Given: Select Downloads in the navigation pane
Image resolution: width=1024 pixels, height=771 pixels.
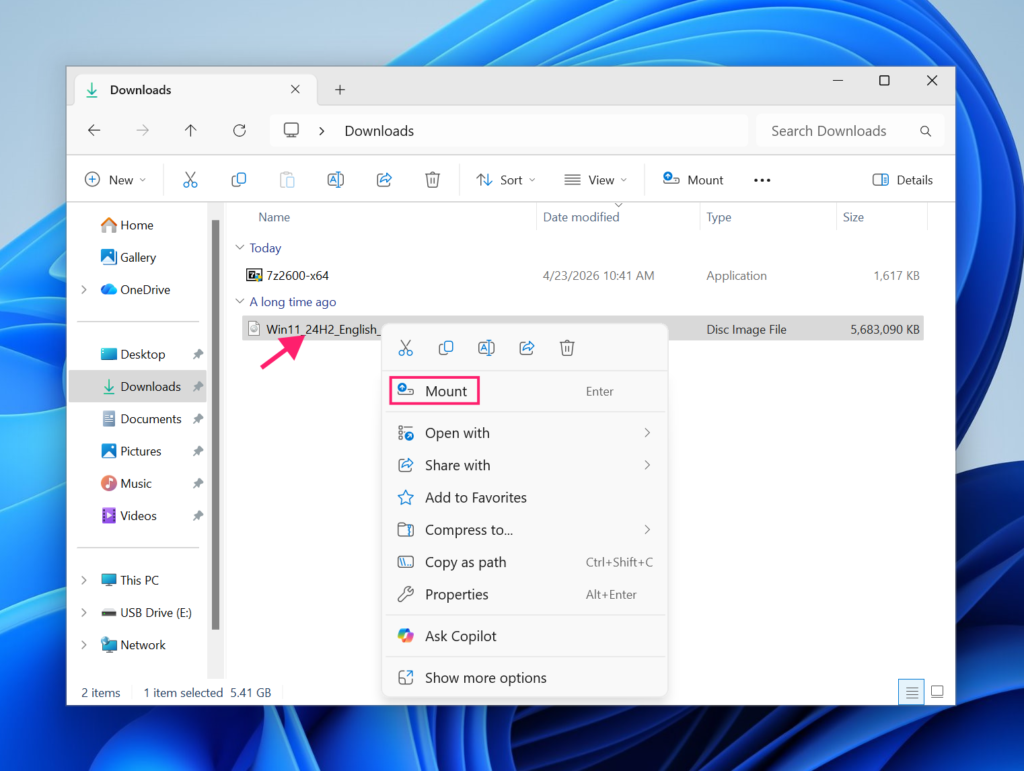Looking at the screenshot, I should (x=138, y=386).
